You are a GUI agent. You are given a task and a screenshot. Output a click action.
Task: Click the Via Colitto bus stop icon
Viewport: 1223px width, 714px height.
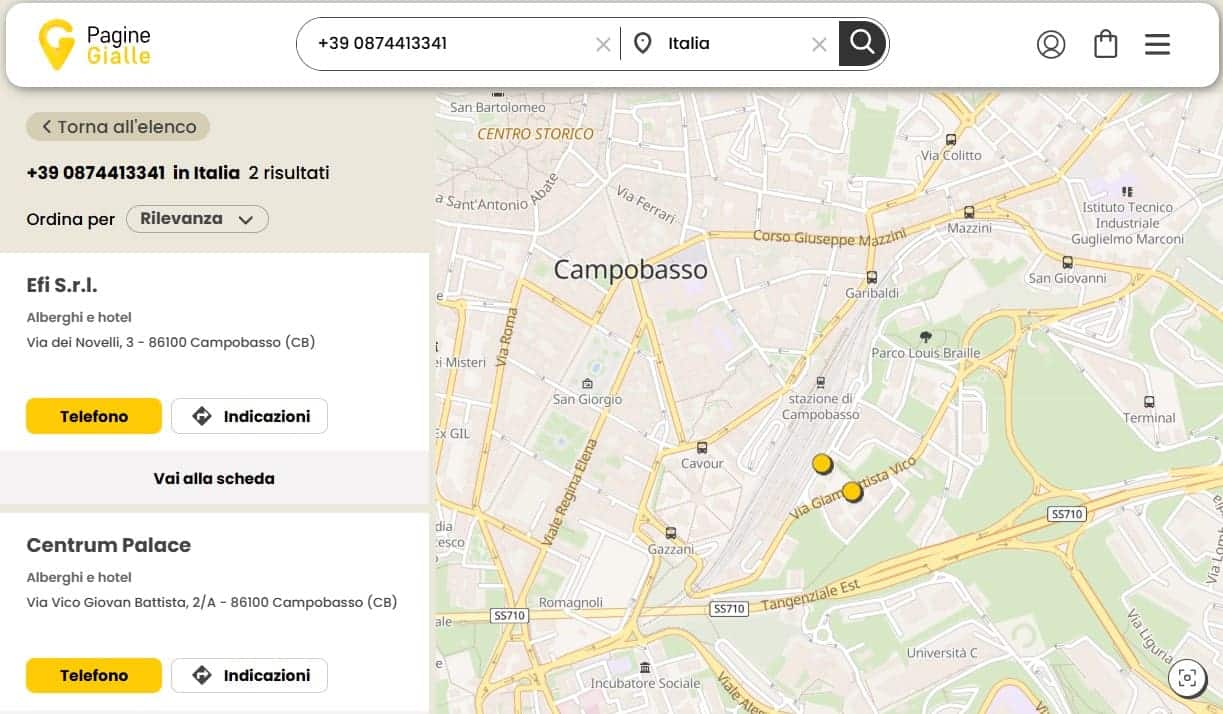(x=951, y=140)
